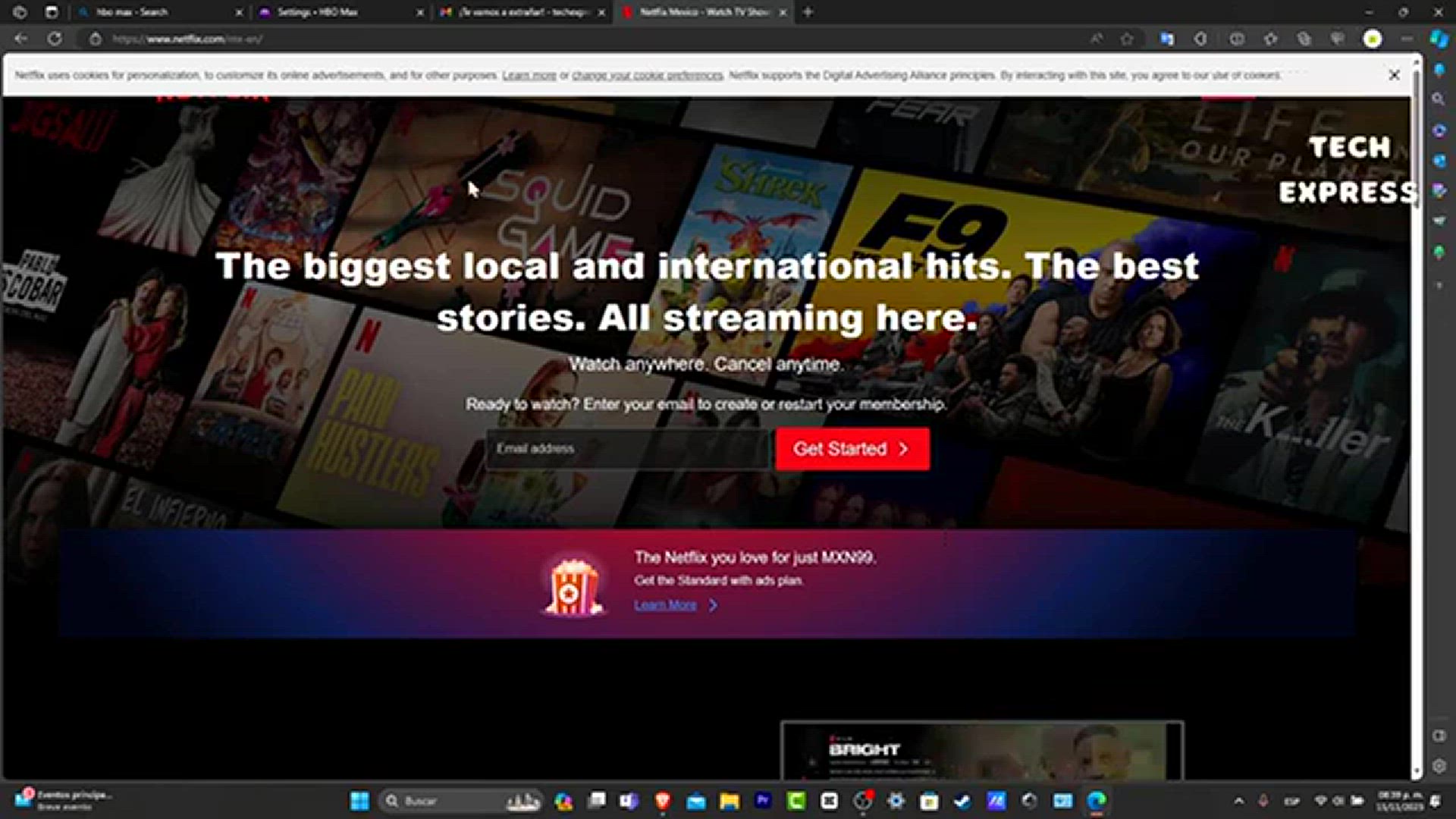Open the change your cookie preferences link
This screenshot has height=819, width=1456.
point(645,76)
